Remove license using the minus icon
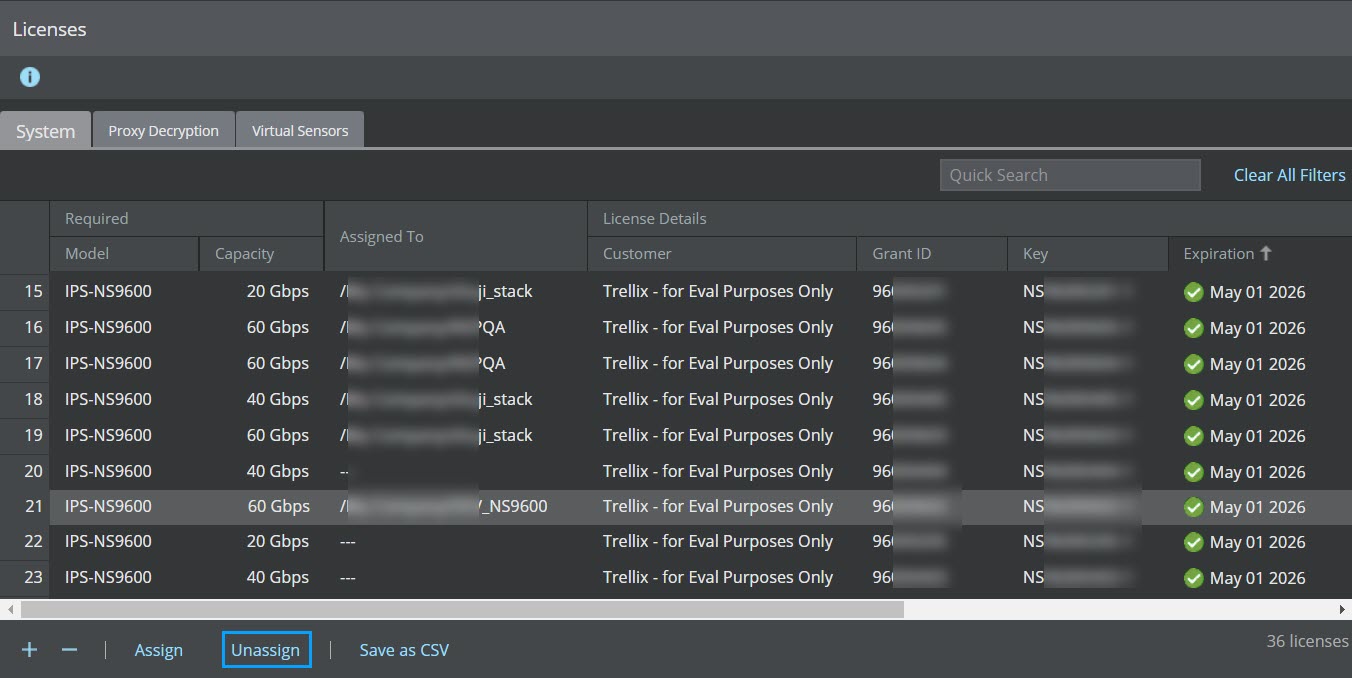This screenshot has width=1352, height=678. (x=69, y=650)
